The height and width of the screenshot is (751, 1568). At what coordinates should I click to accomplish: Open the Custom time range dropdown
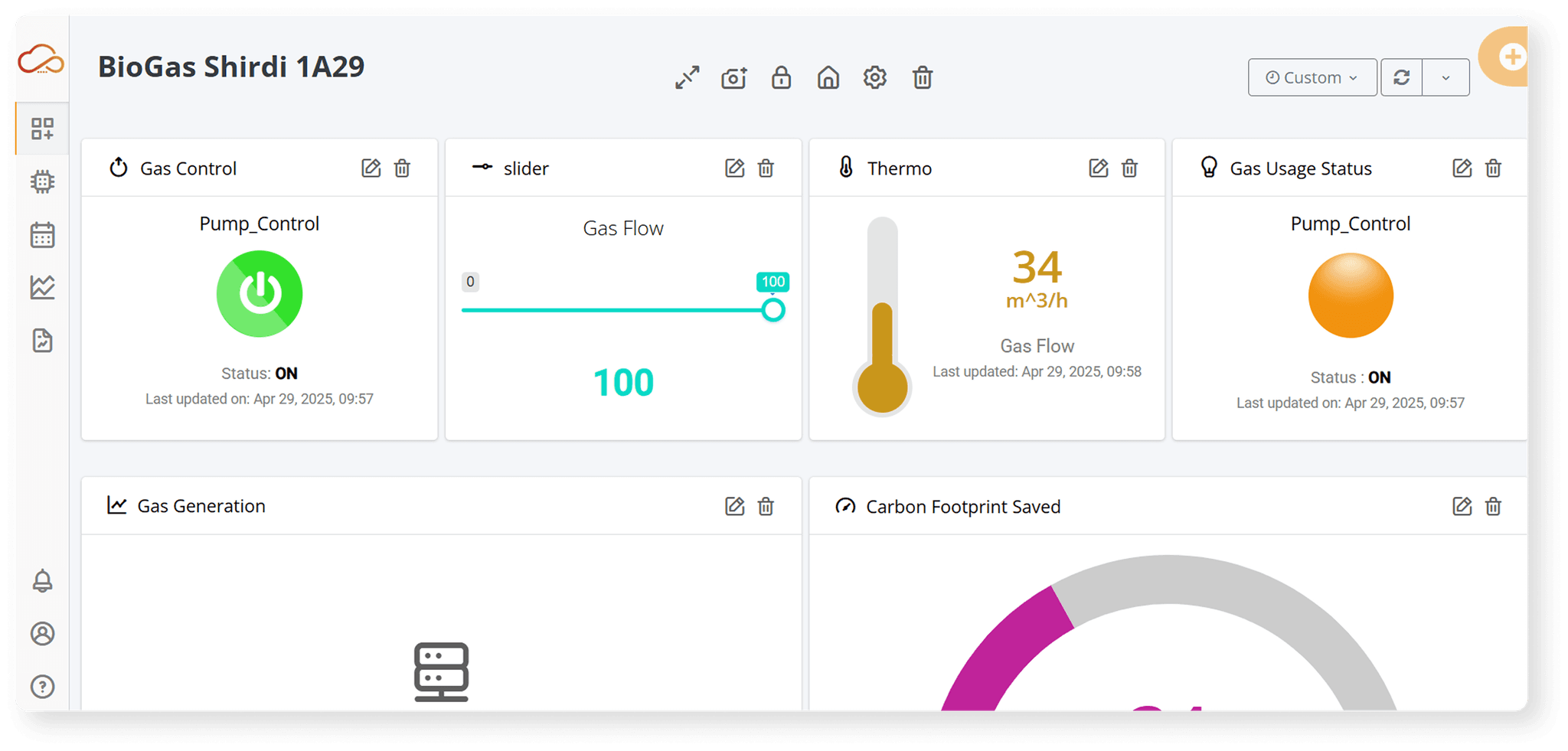coord(1312,77)
